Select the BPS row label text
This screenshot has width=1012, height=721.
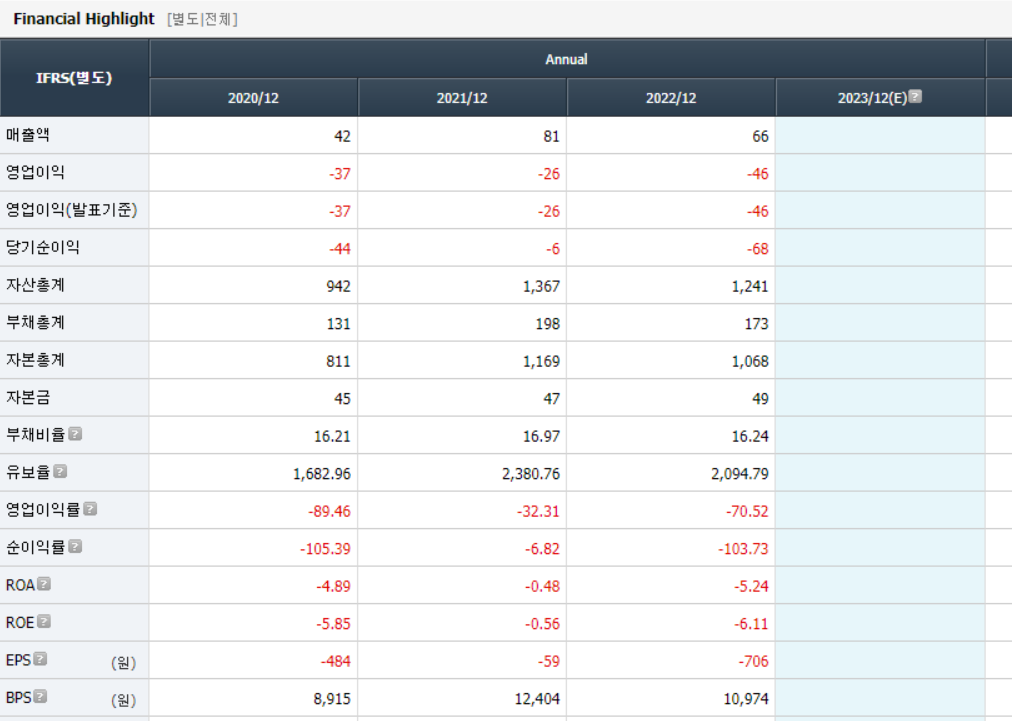coord(18,697)
